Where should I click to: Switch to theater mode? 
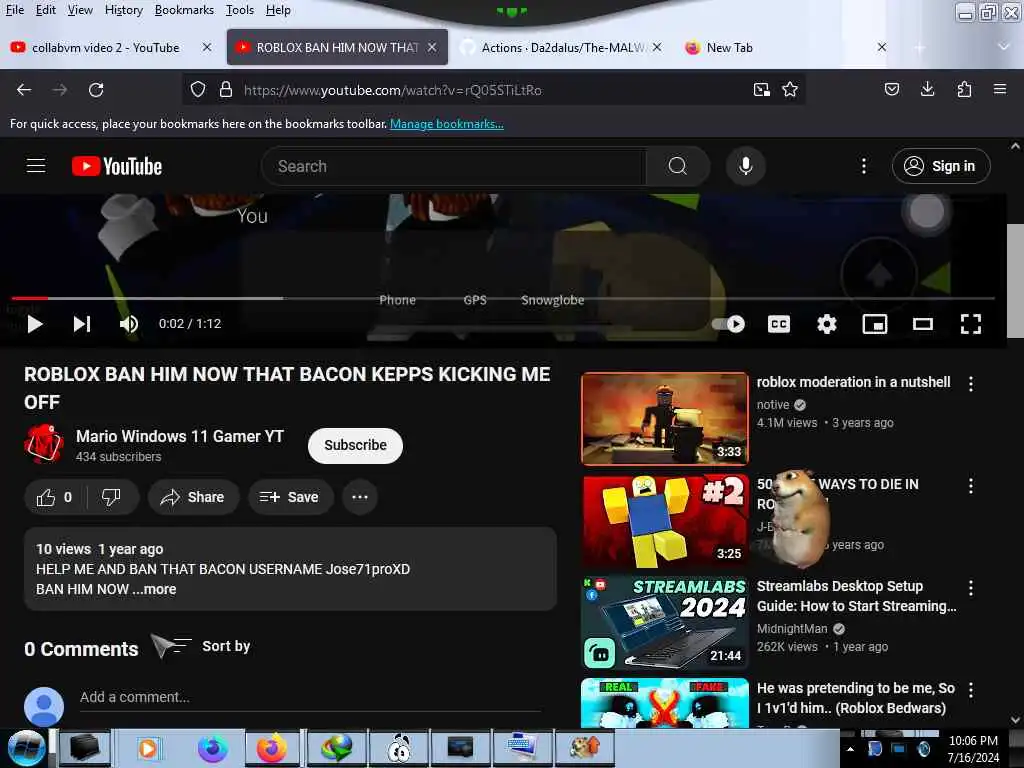(x=923, y=324)
